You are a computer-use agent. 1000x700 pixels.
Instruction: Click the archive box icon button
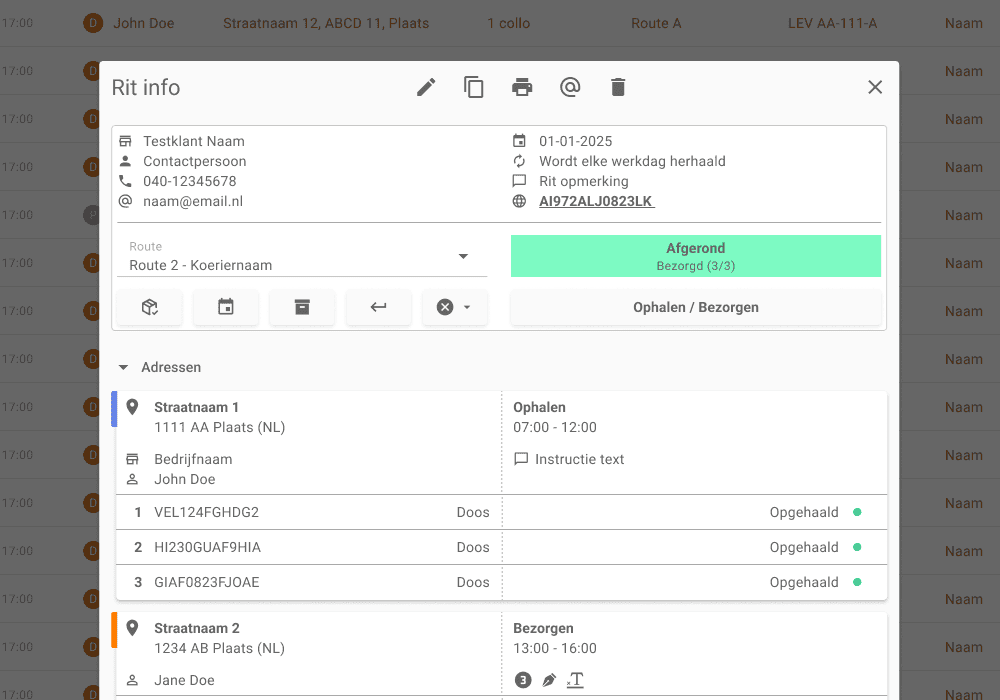click(302, 307)
